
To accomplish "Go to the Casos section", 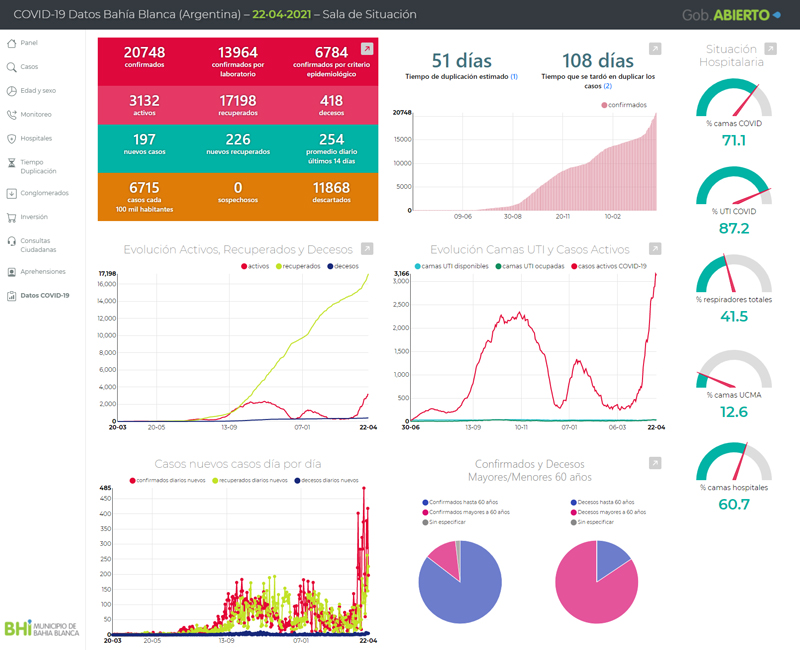I will [x=29, y=67].
